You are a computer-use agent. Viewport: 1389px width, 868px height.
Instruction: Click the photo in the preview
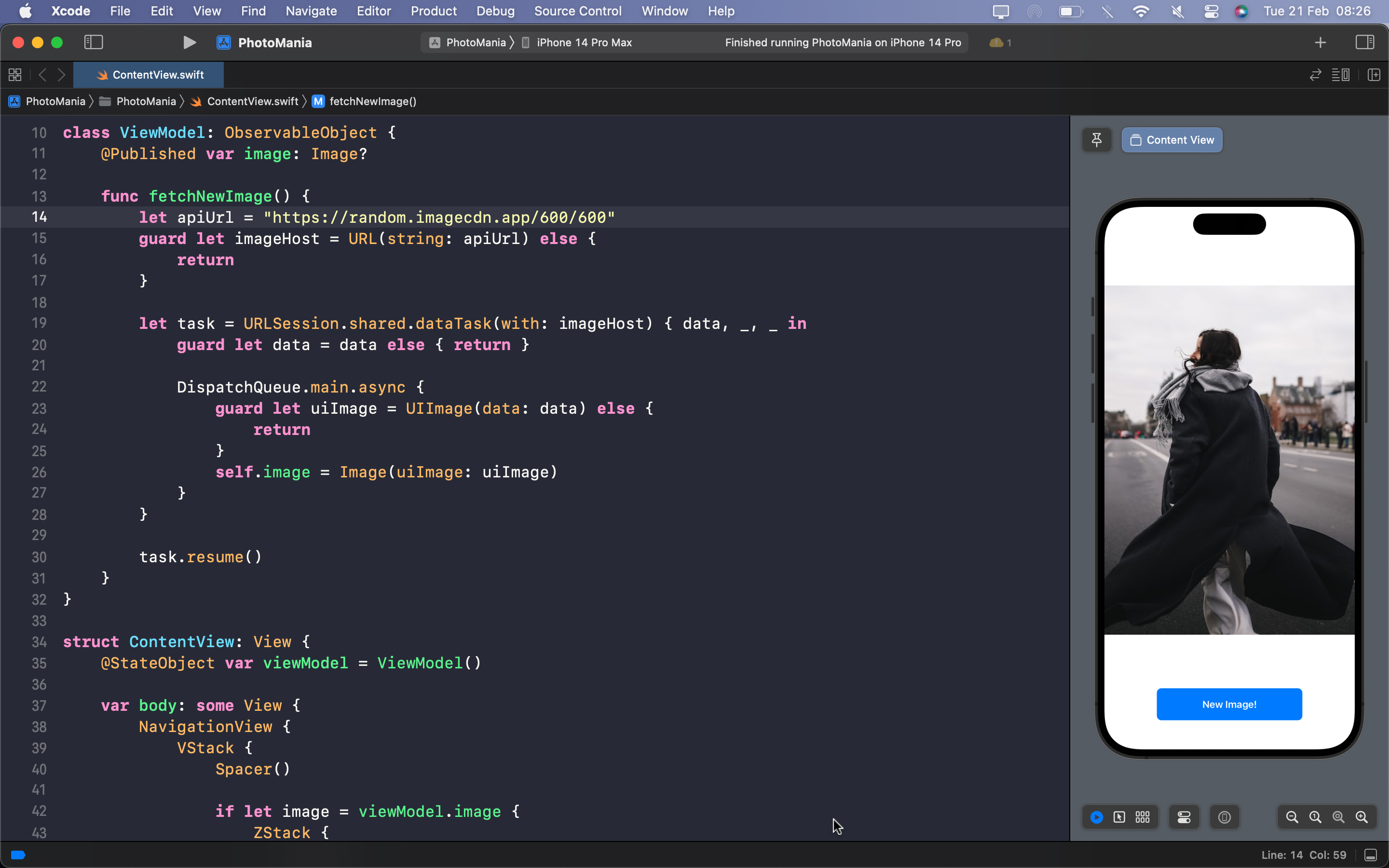tap(1229, 459)
